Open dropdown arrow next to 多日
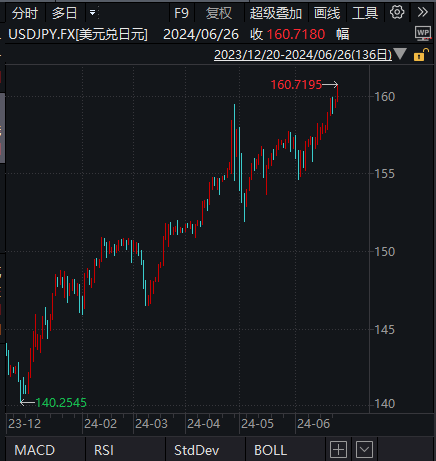 (92, 13)
